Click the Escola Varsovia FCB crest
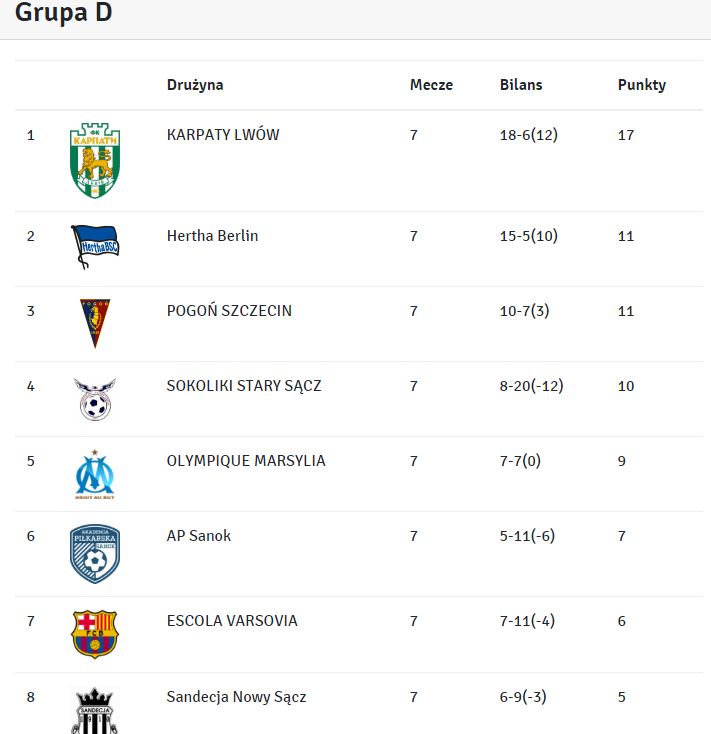Image resolution: width=711 pixels, height=734 pixels. pos(95,634)
